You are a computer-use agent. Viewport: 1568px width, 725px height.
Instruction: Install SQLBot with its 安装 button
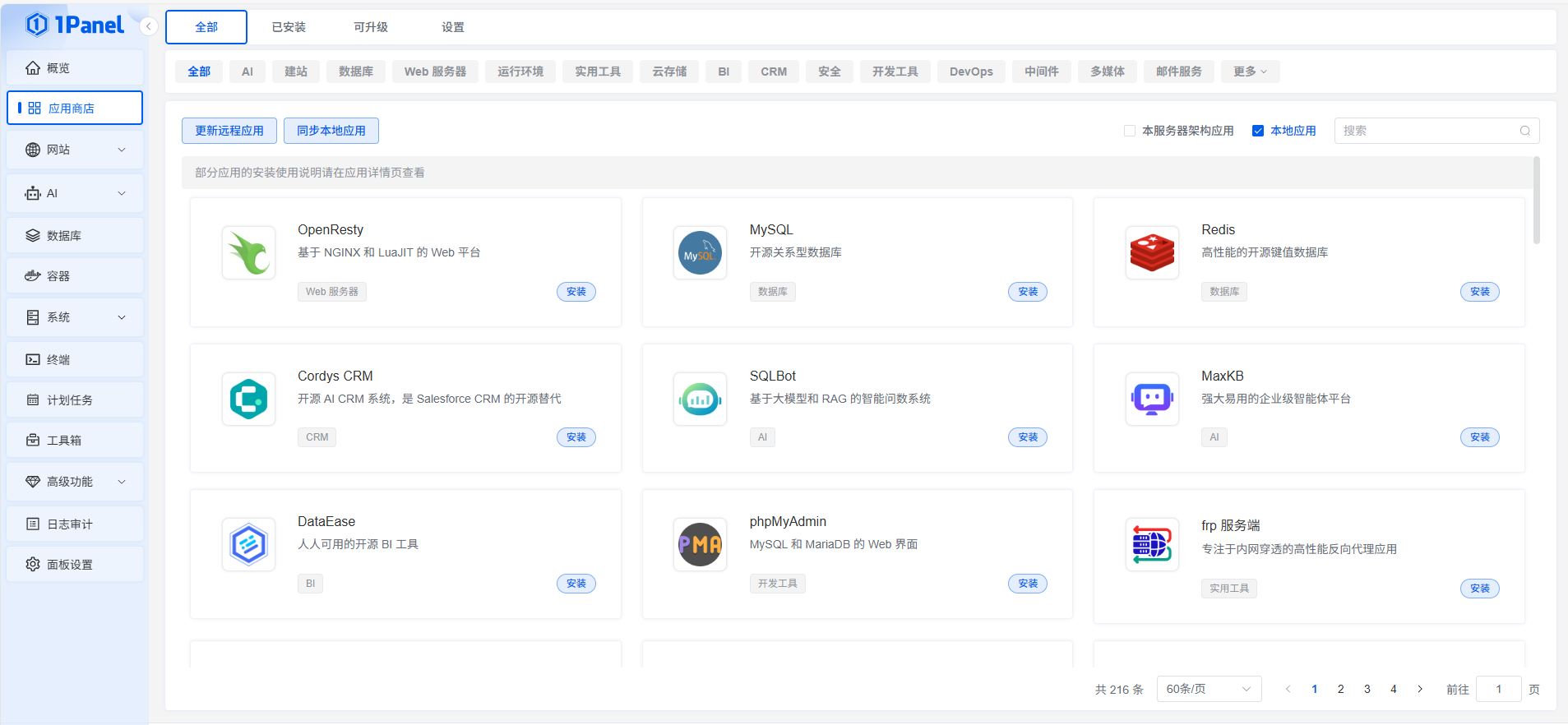(x=1028, y=437)
